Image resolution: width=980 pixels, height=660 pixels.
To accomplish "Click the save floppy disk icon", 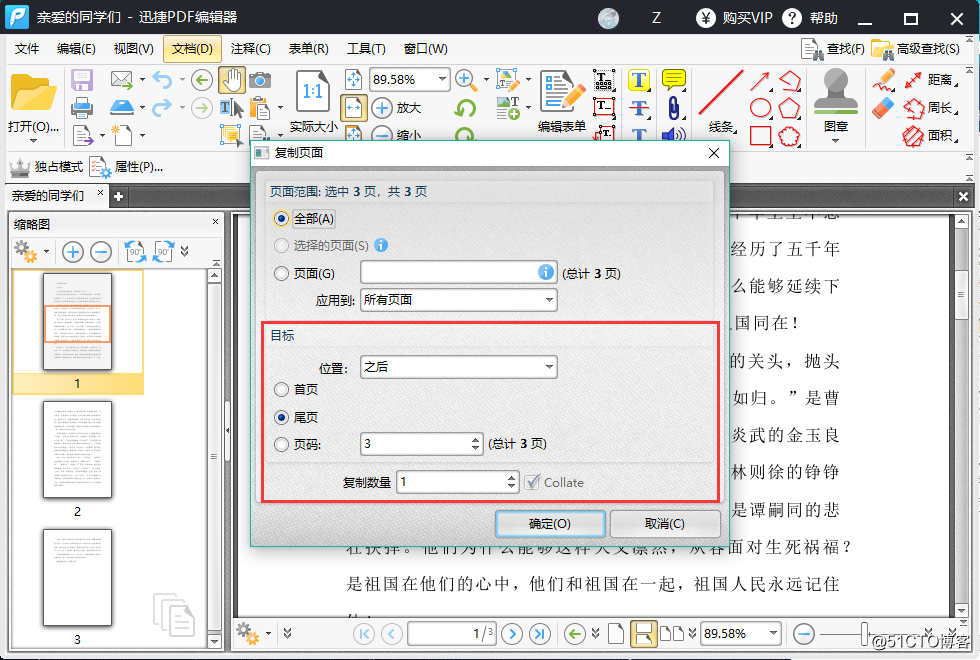I will tap(82, 81).
